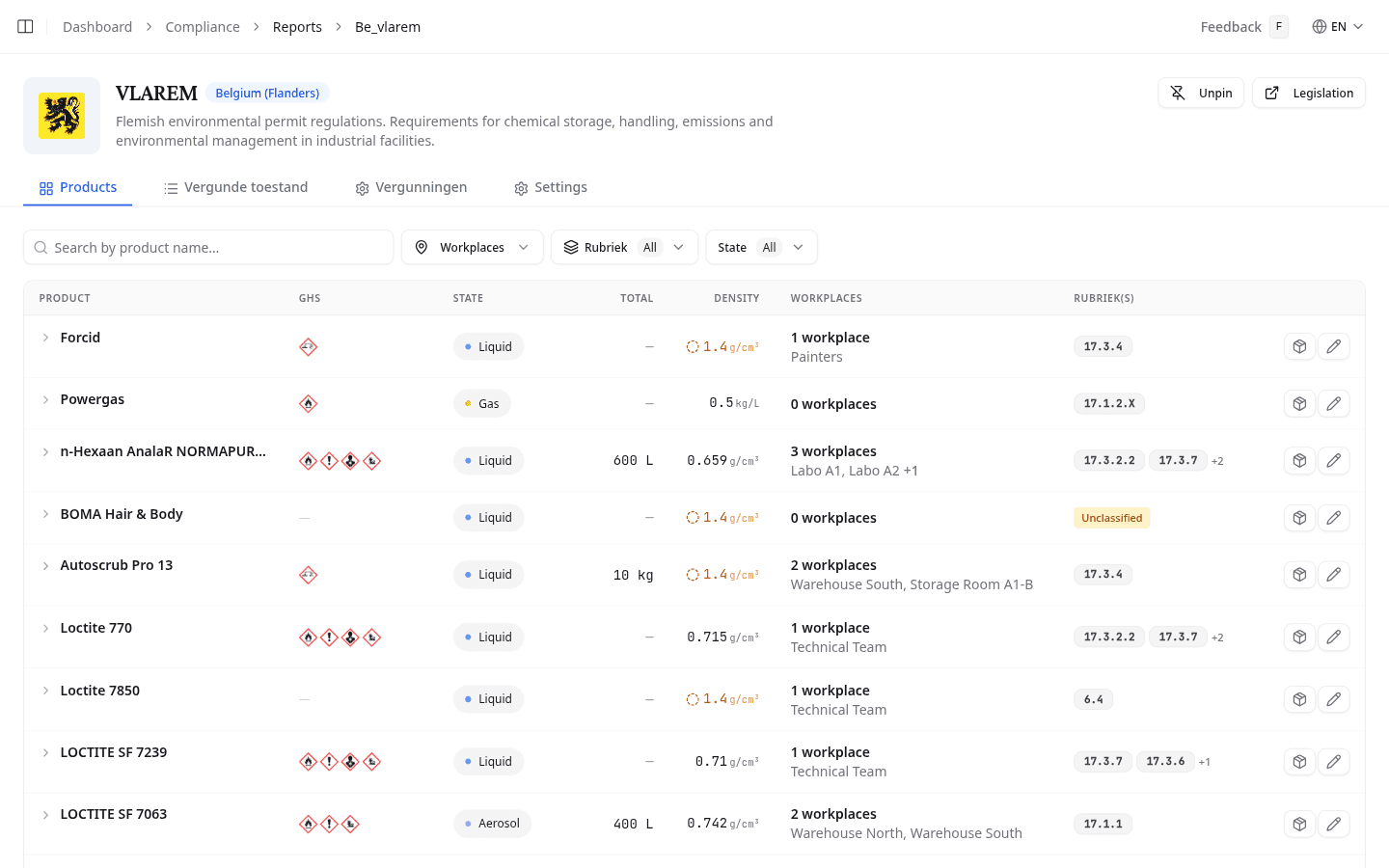Expand the Autoscrub Pro 13 row
The width and height of the screenshot is (1389, 868).
point(45,565)
